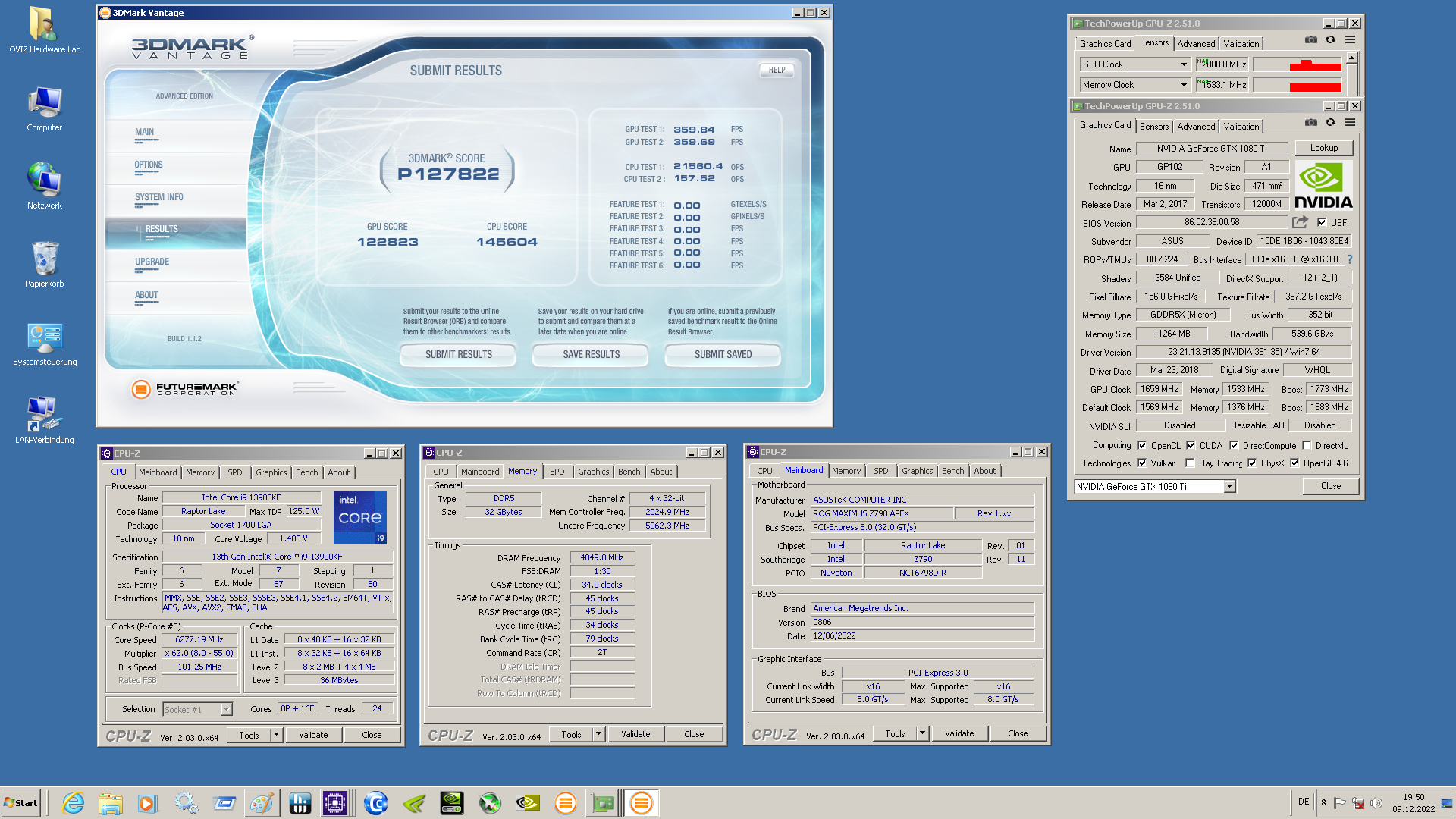Toggle the PhysX checkbox
The image size is (1456, 819).
tap(1252, 463)
